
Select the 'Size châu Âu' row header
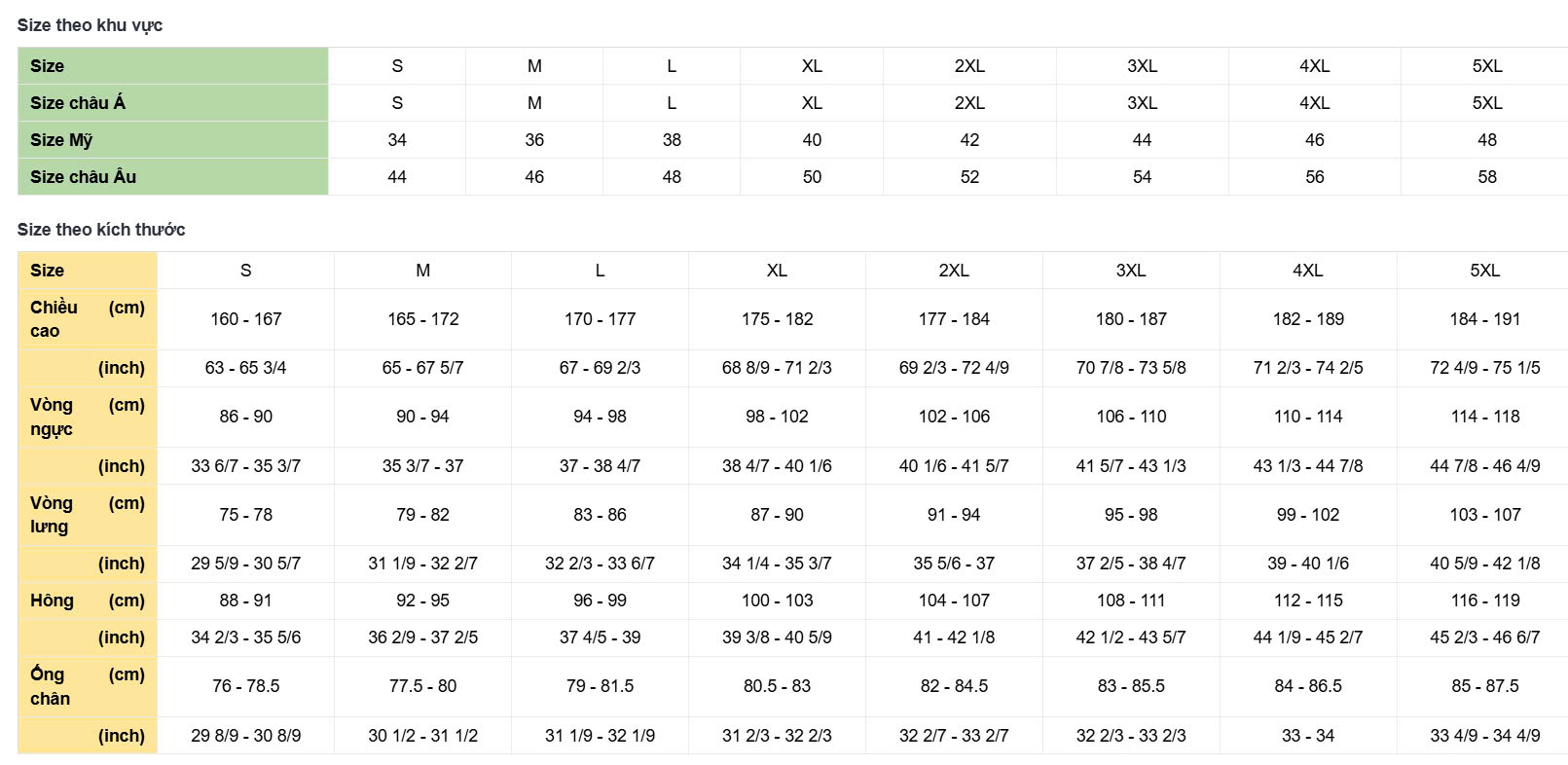pos(83,177)
